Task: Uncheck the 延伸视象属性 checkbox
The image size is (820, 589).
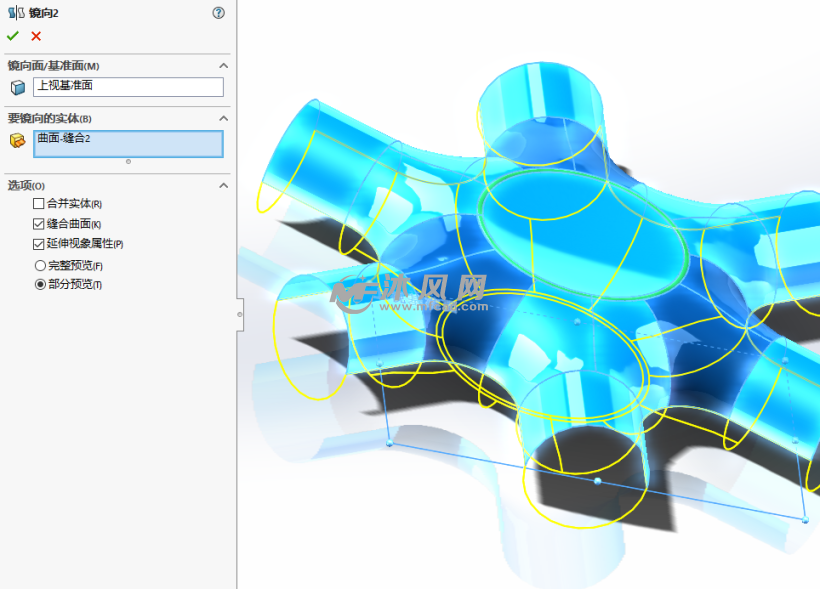Action: click(x=38, y=244)
